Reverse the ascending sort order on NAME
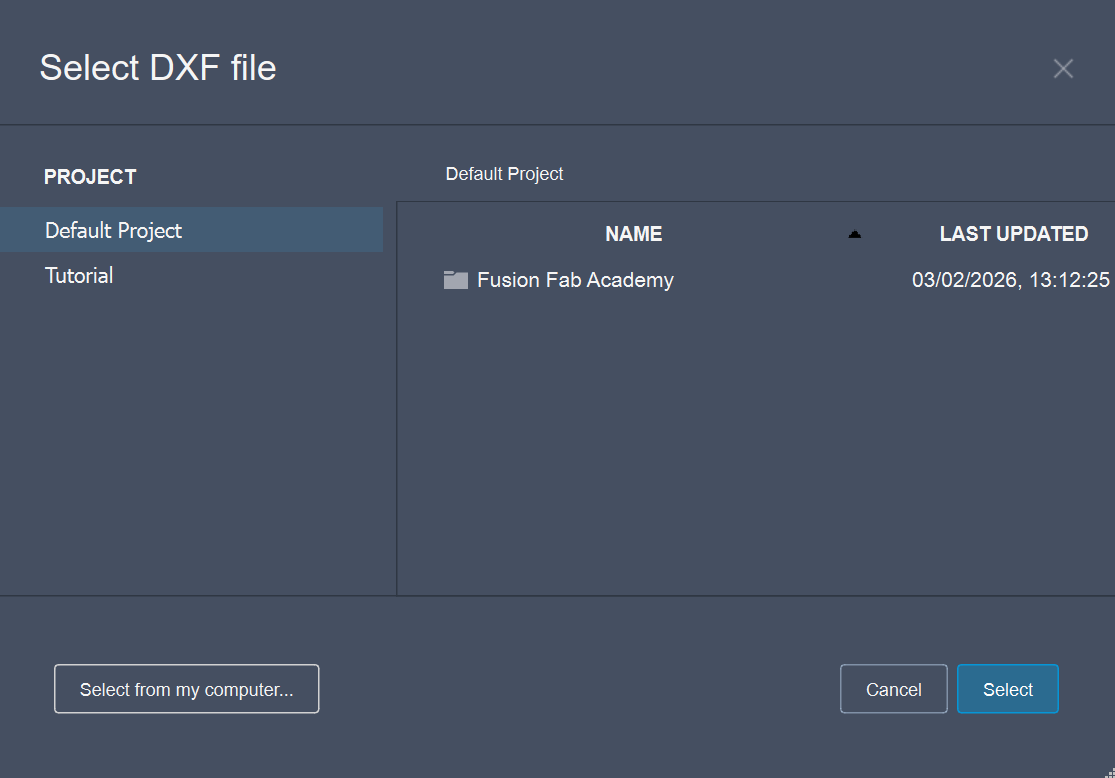This screenshot has height=778, width=1115. click(854, 233)
